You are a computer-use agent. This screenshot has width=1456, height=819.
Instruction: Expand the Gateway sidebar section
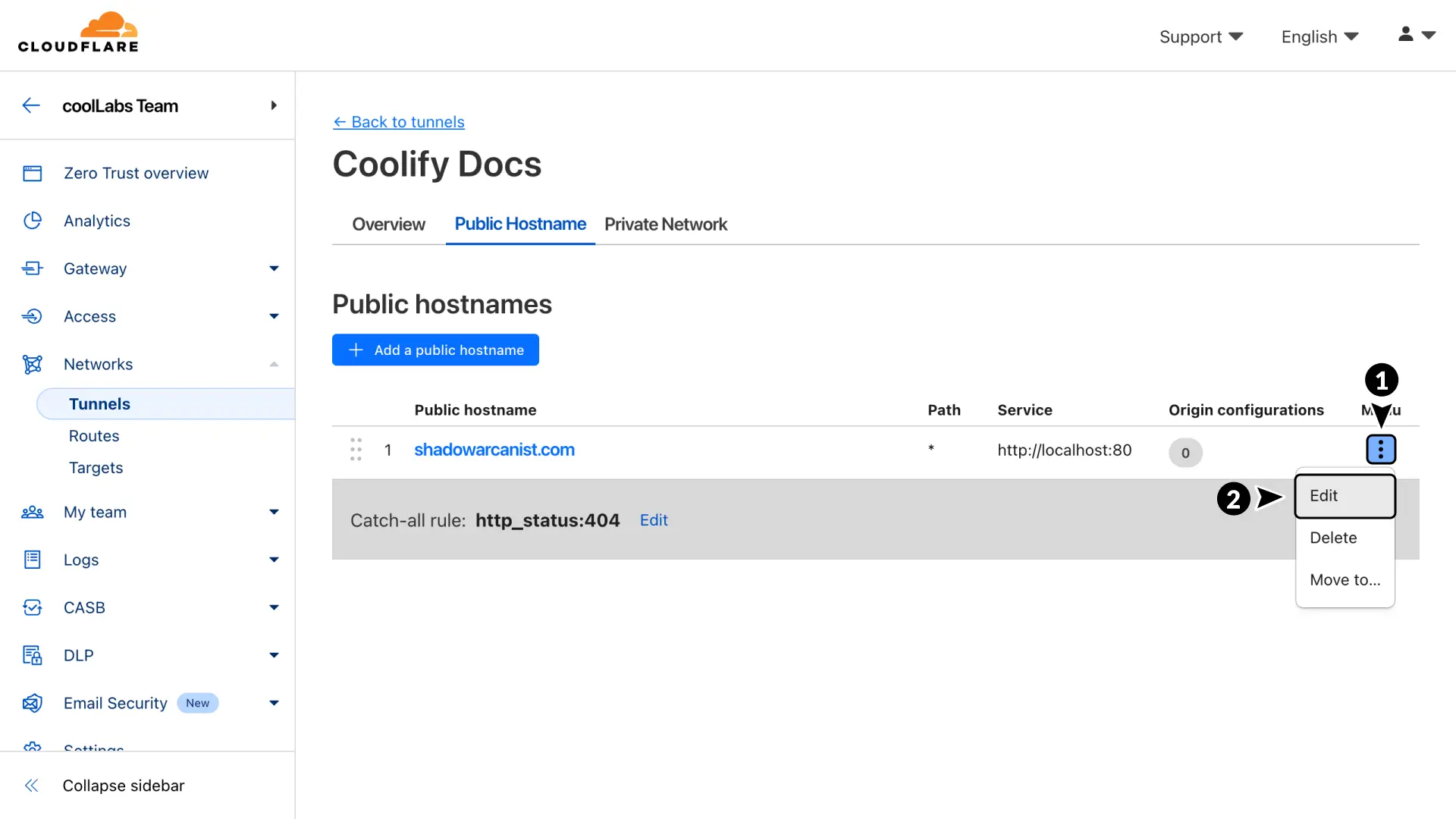click(x=274, y=268)
